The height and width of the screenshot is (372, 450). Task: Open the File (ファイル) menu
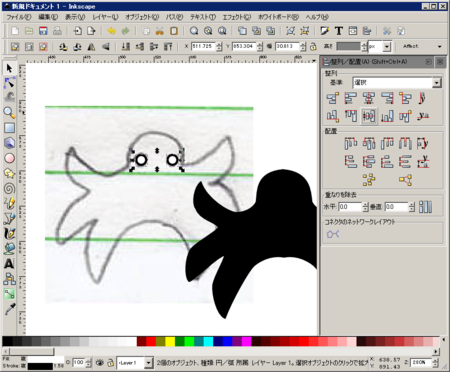point(19,17)
